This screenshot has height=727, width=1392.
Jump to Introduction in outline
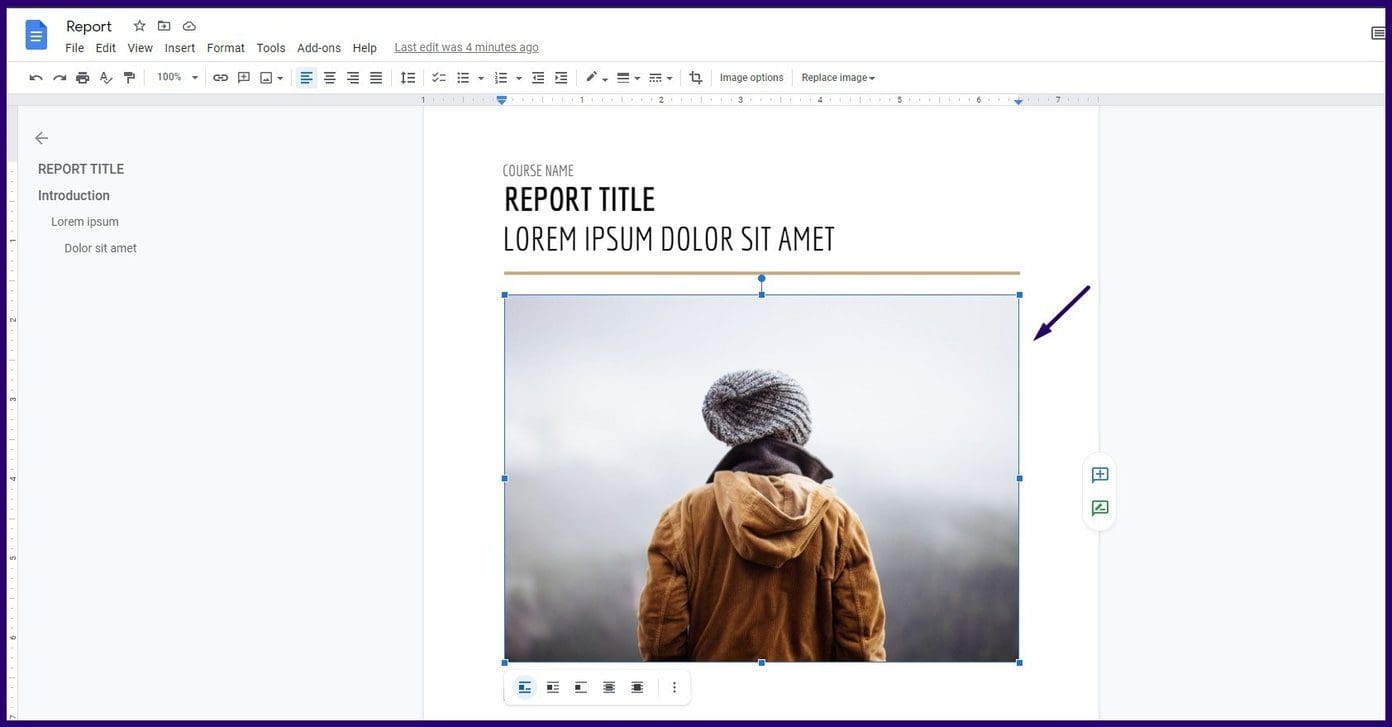tap(74, 196)
